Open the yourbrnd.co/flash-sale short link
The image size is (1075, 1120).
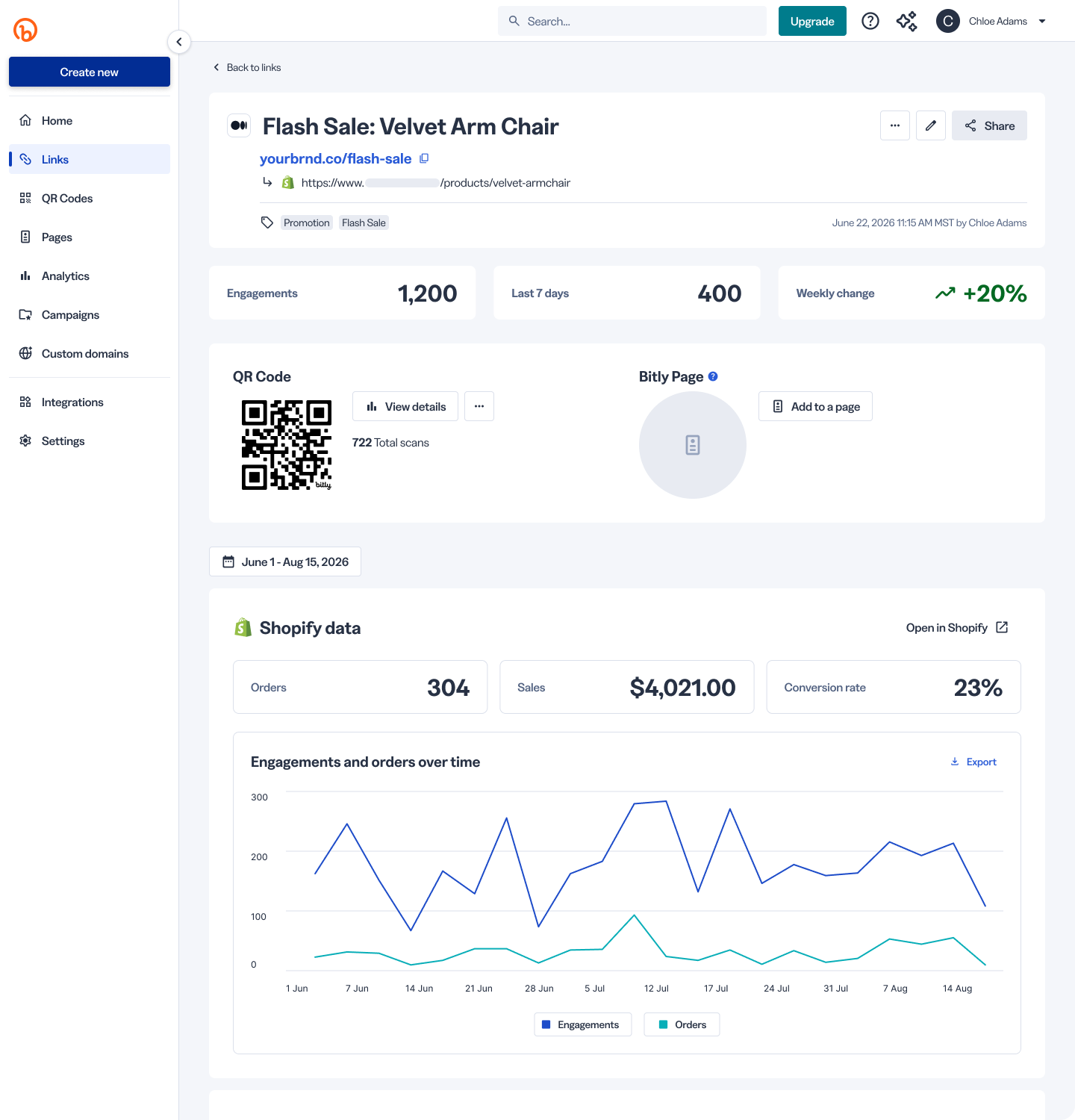(x=335, y=158)
